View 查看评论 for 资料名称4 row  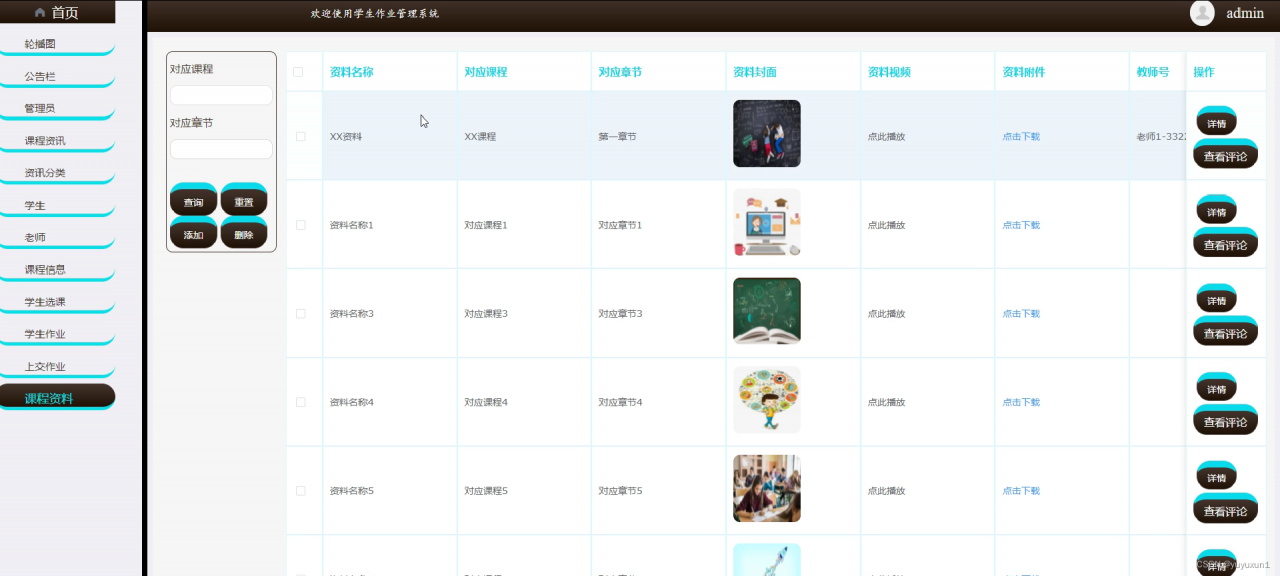point(1225,421)
